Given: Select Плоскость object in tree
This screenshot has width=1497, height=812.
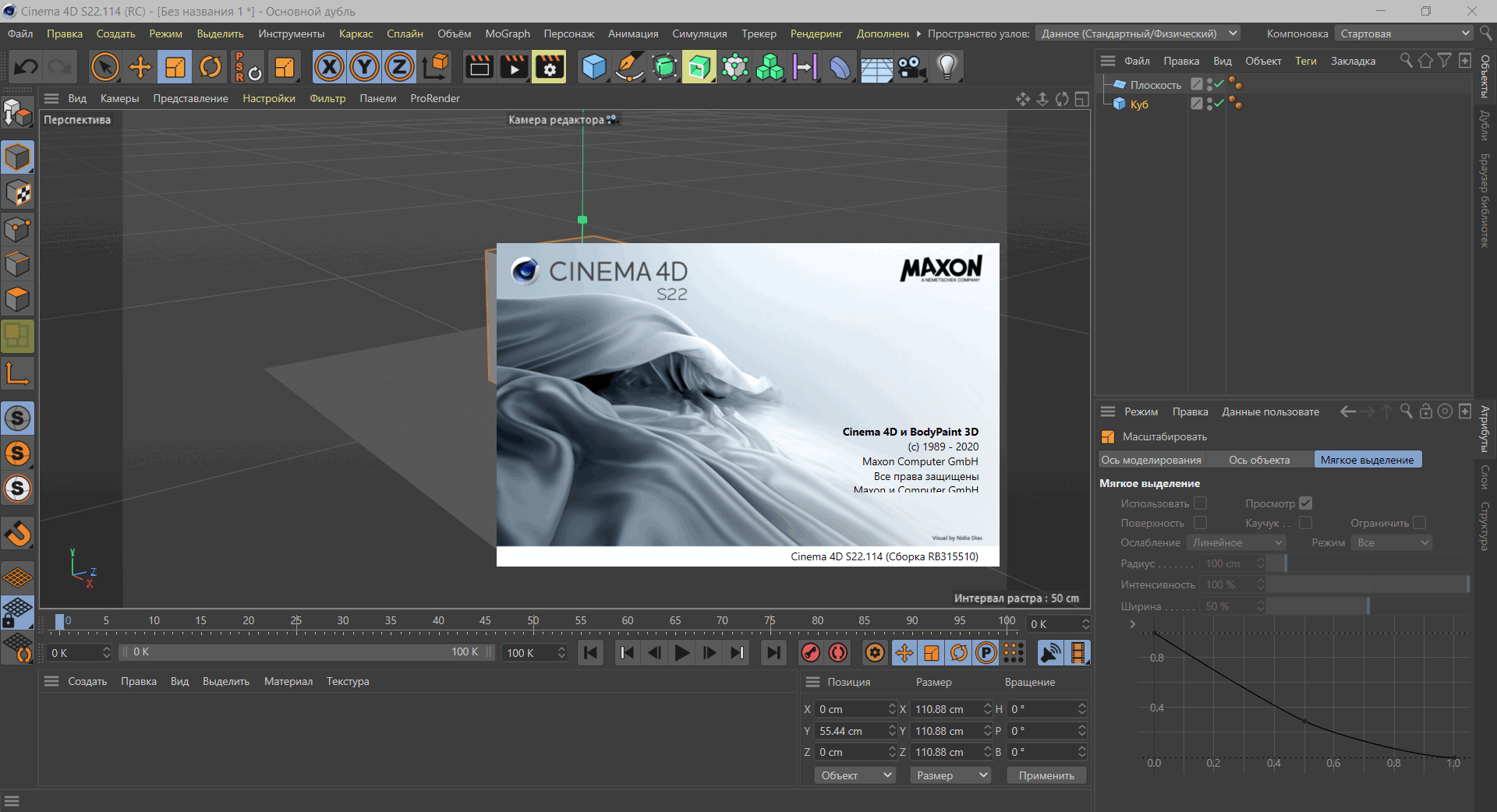Looking at the screenshot, I should click(x=1155, y=85).
